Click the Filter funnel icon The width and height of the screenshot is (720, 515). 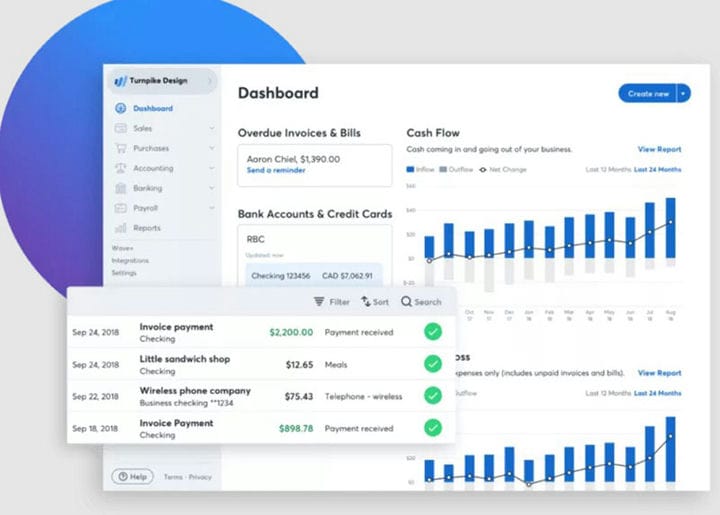319,302
